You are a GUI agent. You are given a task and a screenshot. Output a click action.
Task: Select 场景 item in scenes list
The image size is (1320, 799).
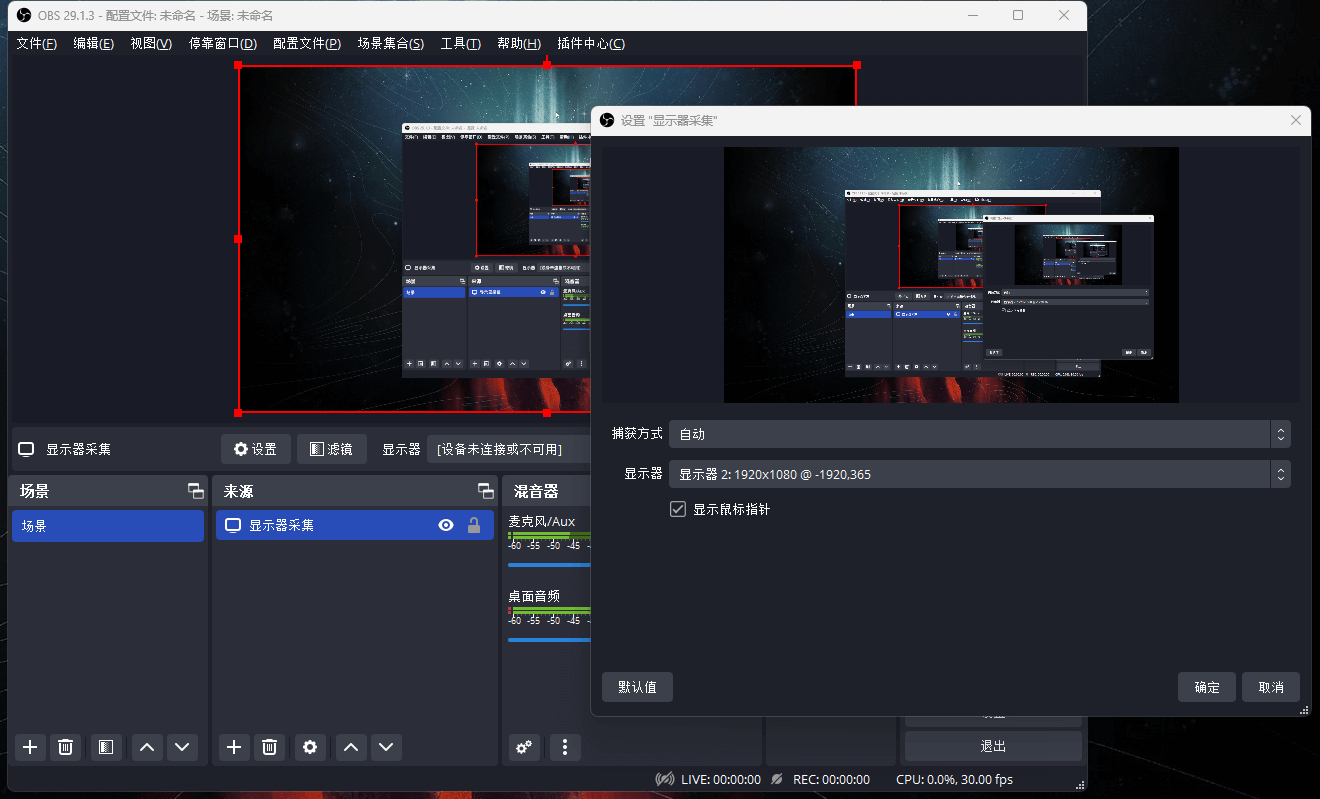pyautogui.click(x=108, y=525)
